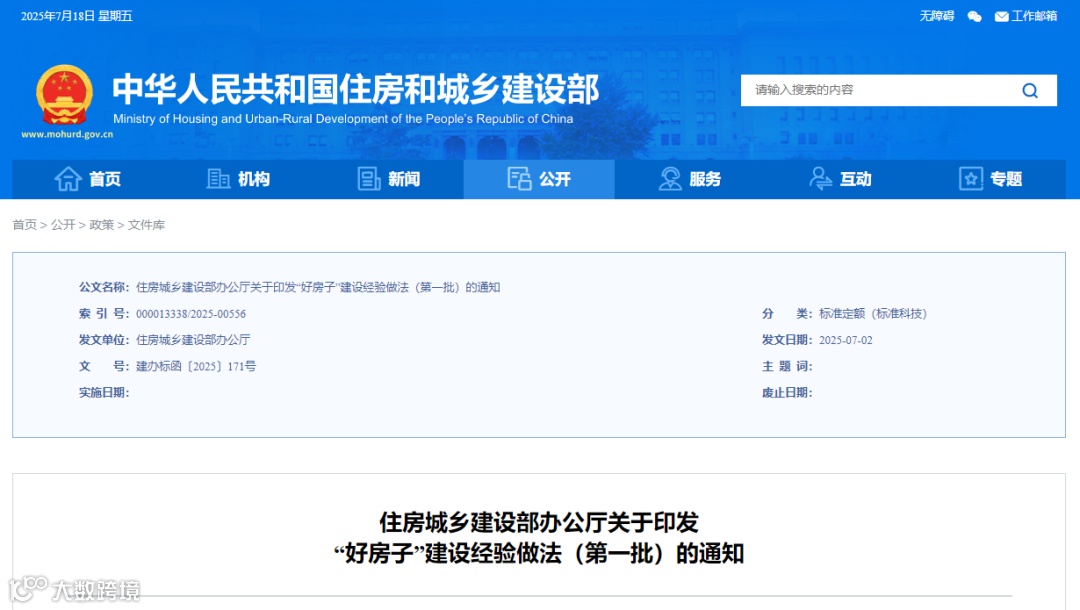Click the English ministry name subtitle
The image size is (1080, 610).
pos(343,118)
